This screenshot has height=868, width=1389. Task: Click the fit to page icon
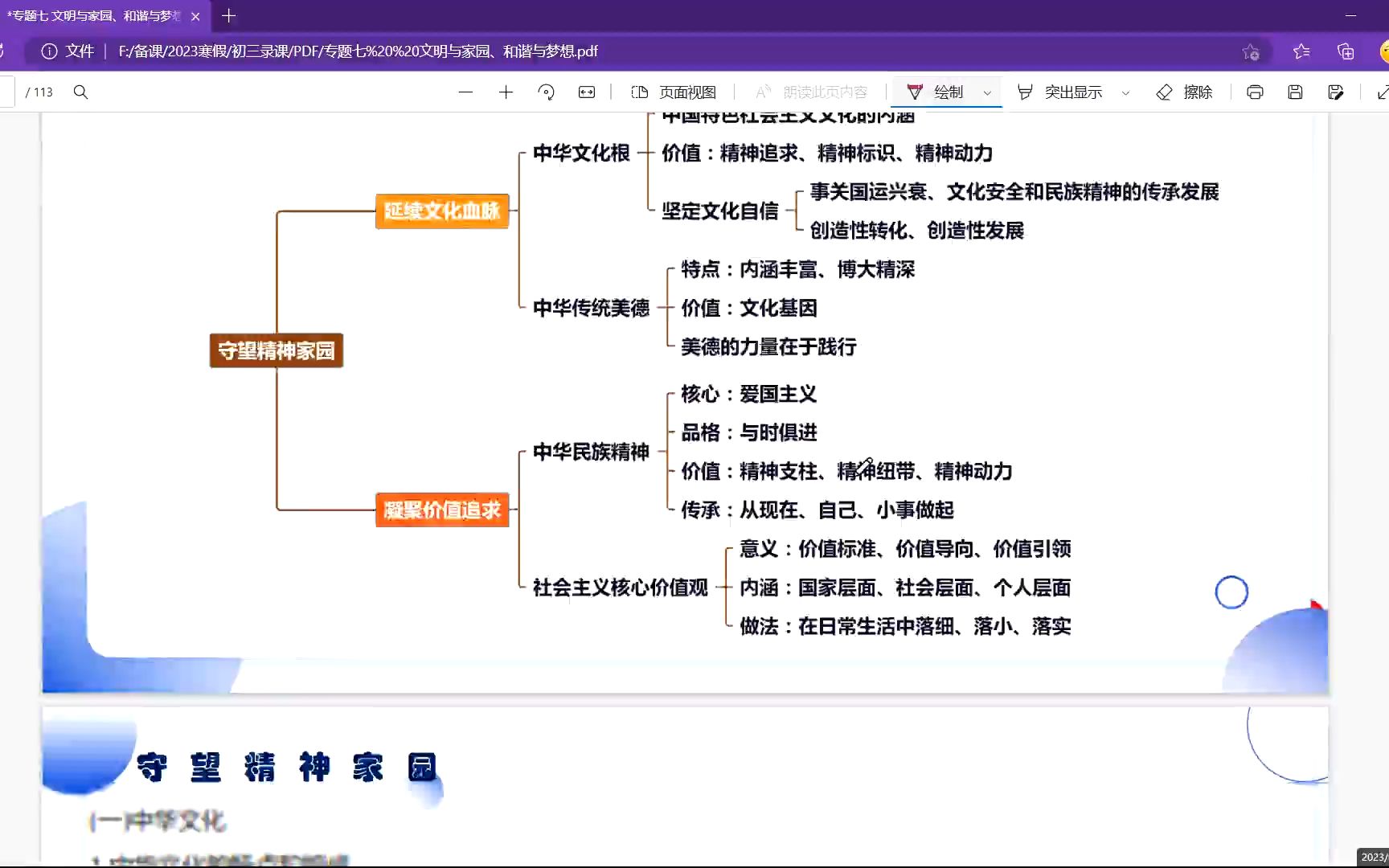[587, 92]
